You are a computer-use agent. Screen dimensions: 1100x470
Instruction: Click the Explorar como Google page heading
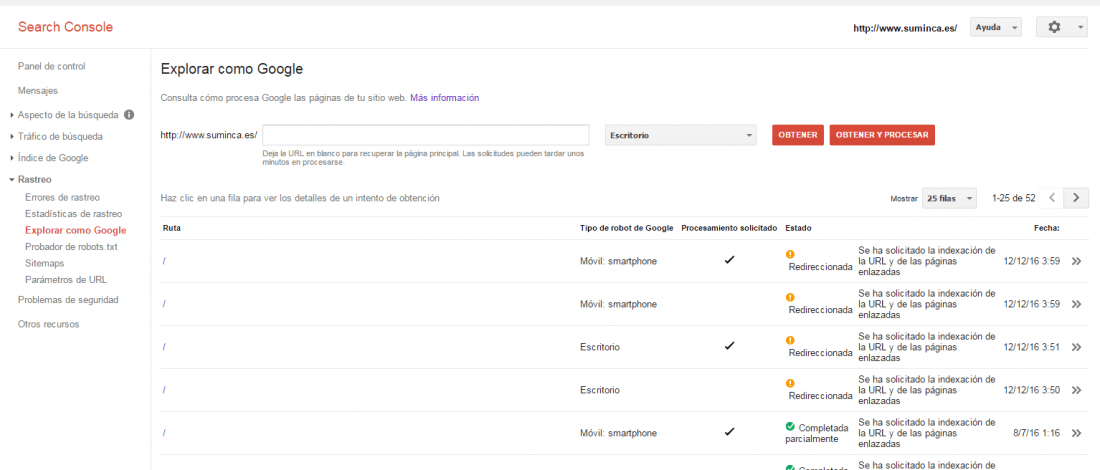(x=232, y=69)
